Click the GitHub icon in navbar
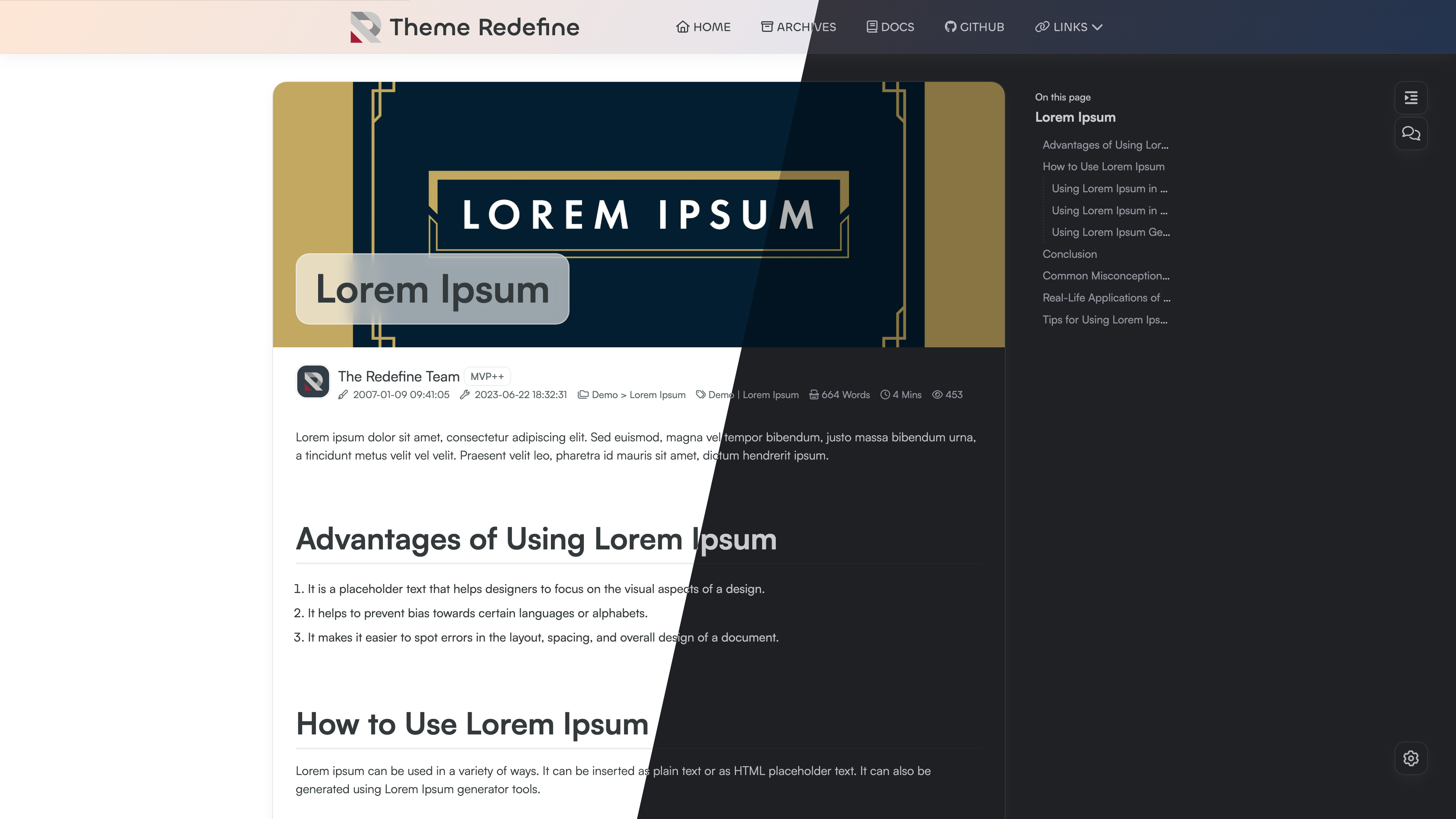 pyautogui.click(x=950, y=27)
